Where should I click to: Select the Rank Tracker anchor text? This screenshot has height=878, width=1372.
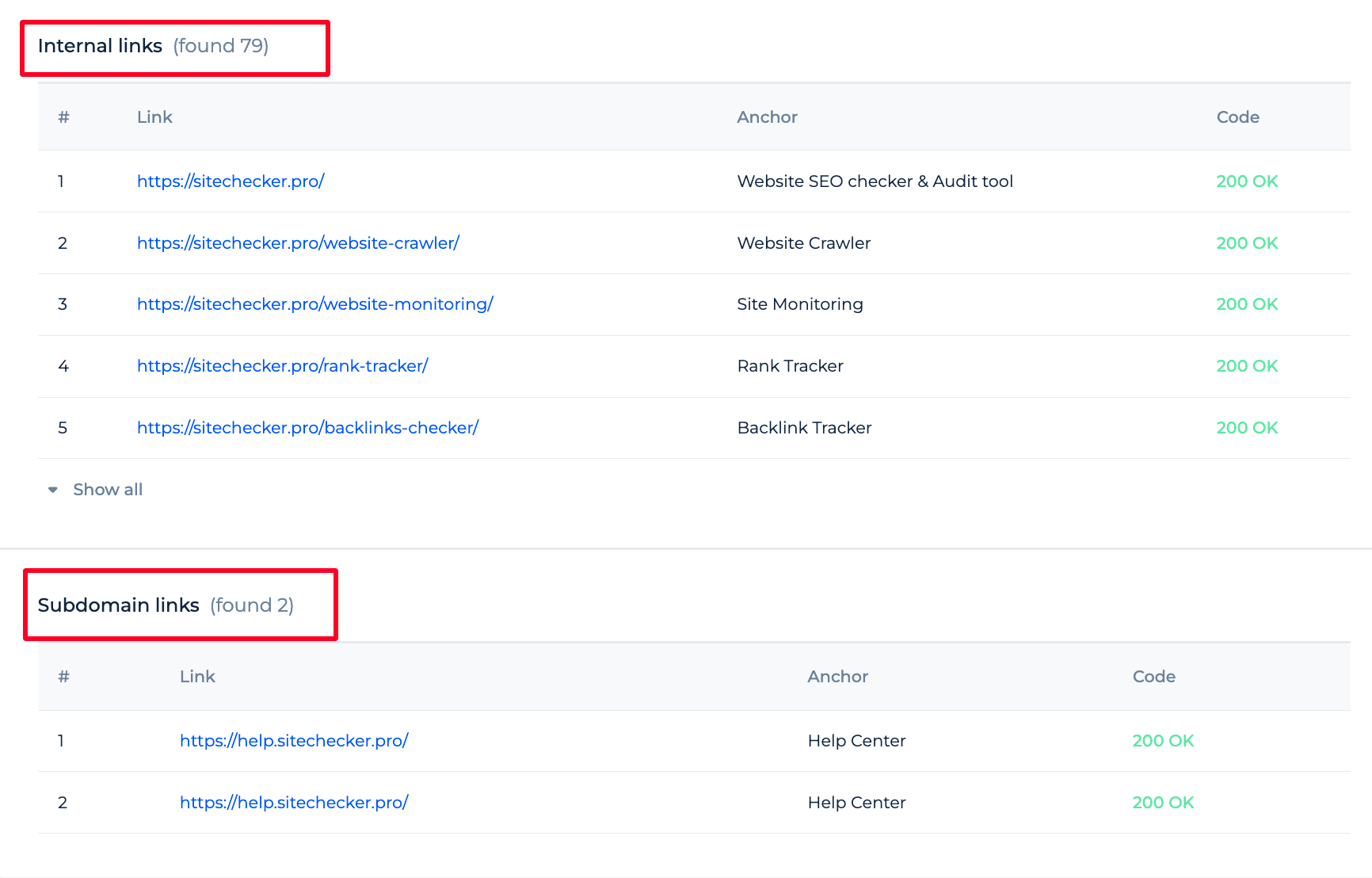coord(791,366)
